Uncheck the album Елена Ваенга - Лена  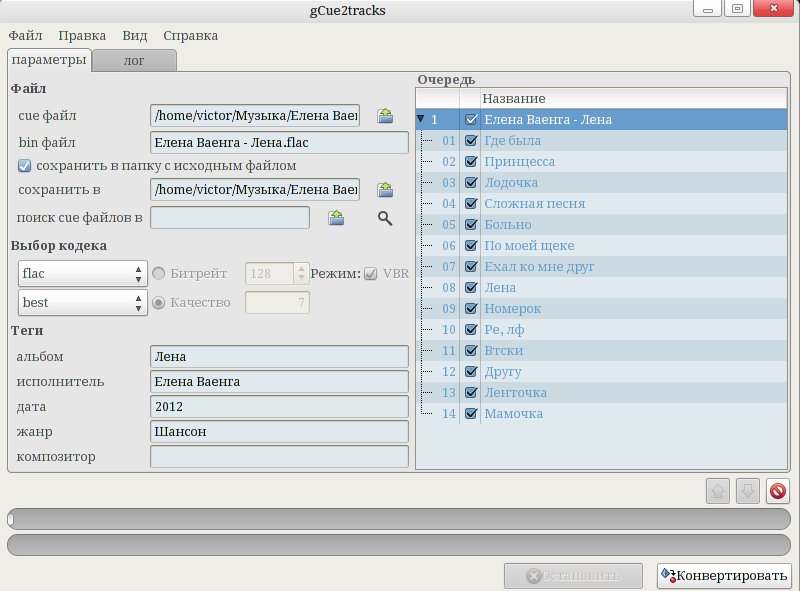pyautogui.click(x=471, y=119)
